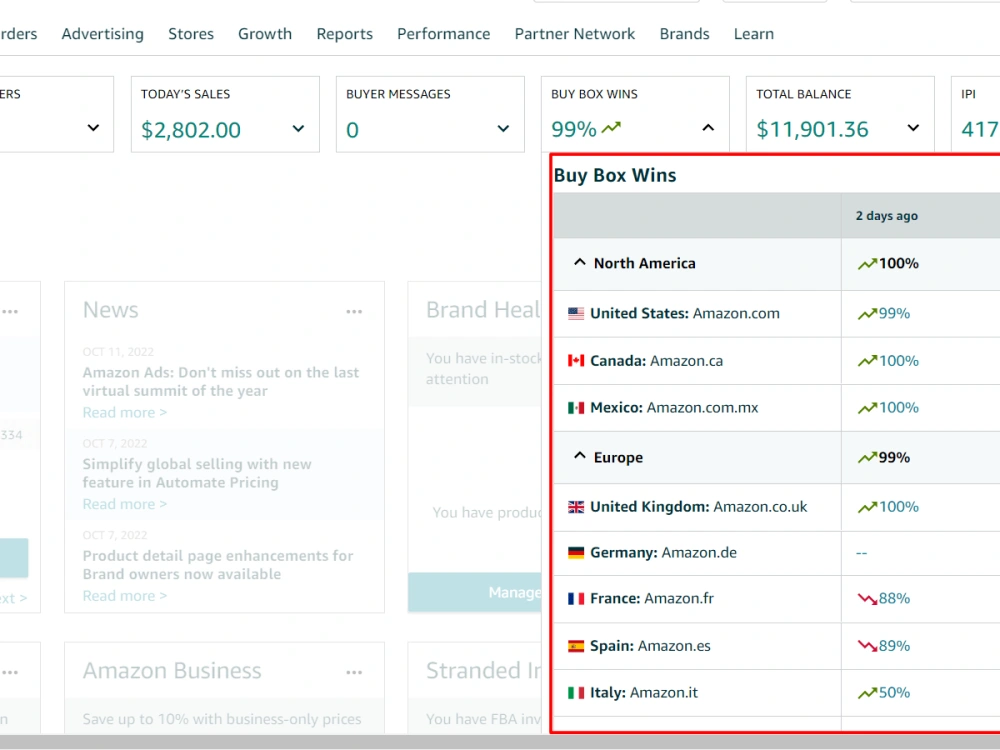Click the Spain flag icon
The width and height of the screenshot is (1000, 750).
pyautogui.click(x=576, y=646)
